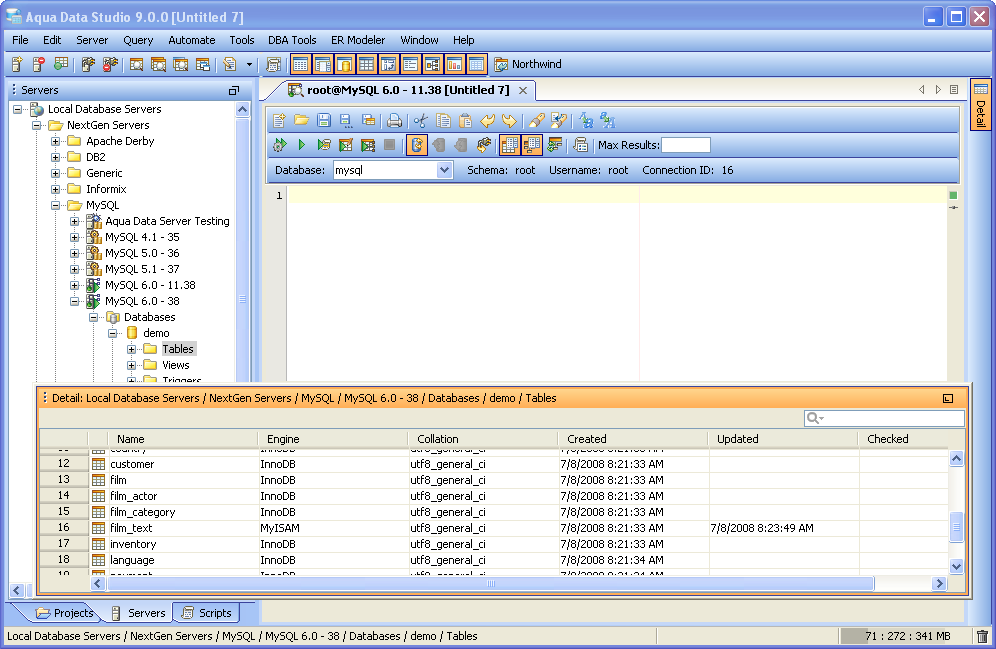This screenshot has width=996, height=649.
Task: Open the Query menu
Action: [138, 40]
